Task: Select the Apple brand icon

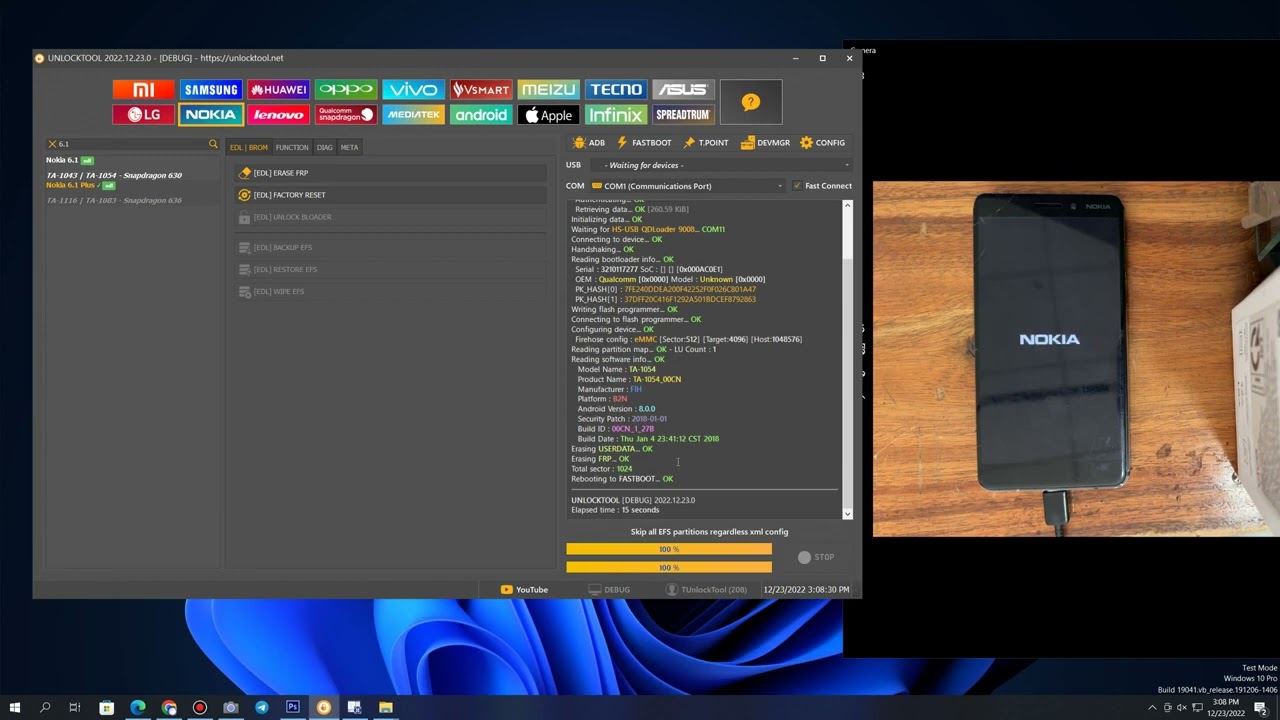Action: tap(549, 115)
